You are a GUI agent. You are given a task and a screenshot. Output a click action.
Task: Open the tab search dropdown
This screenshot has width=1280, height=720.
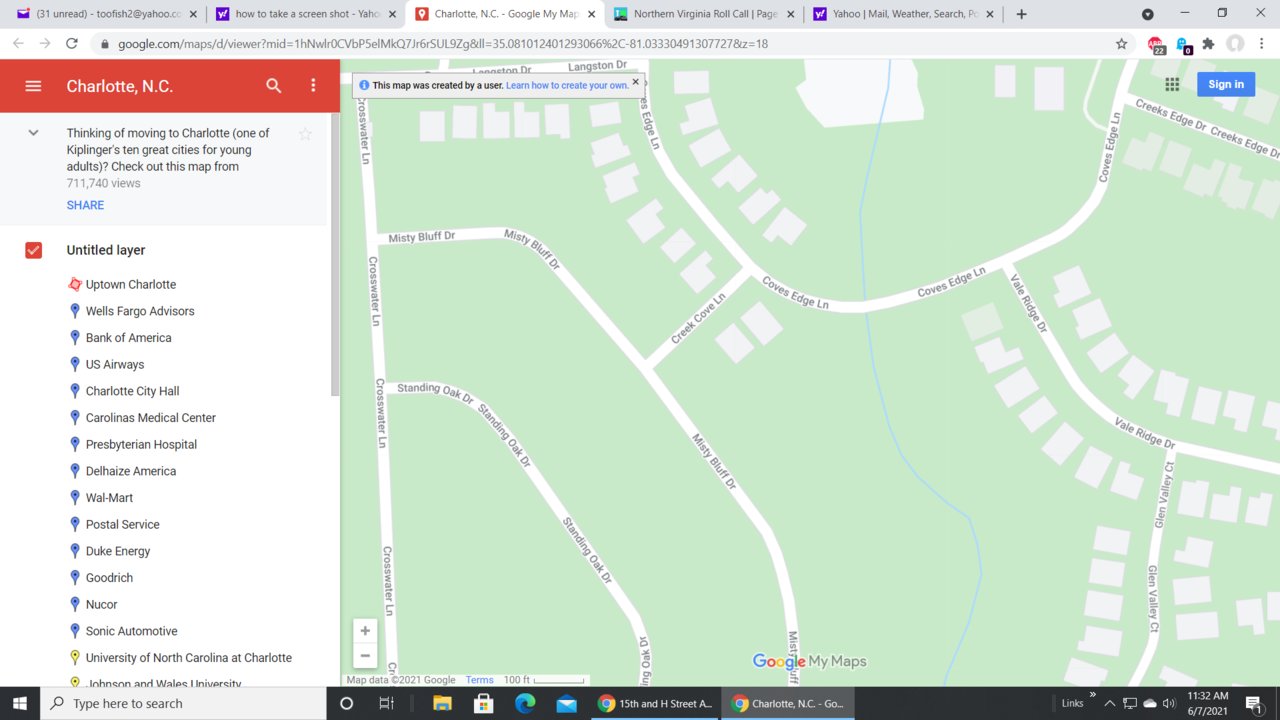tap(1148, 14)
